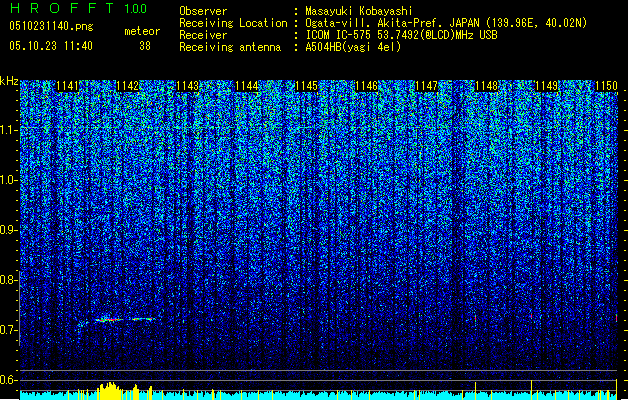The image size is (629, 400).
Task: Click the HROFFT 1.0.0 title text
Action: coord(79,8)
